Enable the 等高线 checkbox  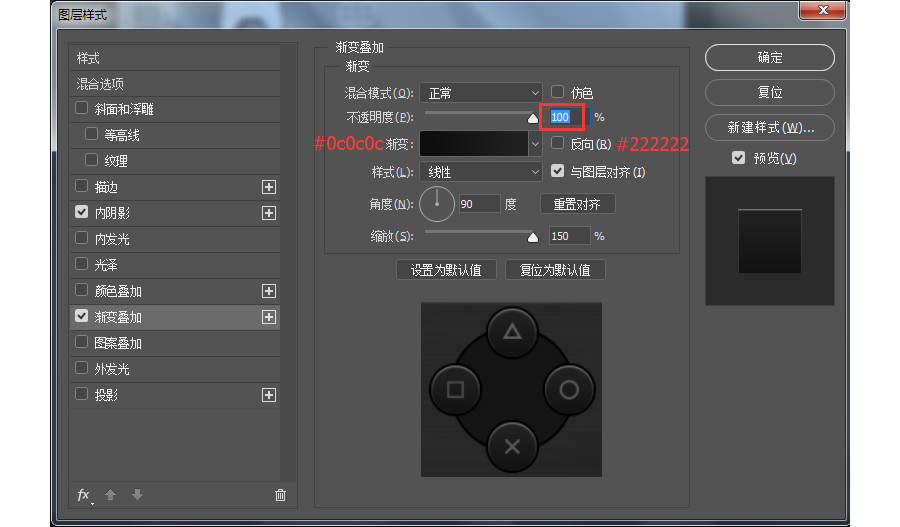(91, 134)
